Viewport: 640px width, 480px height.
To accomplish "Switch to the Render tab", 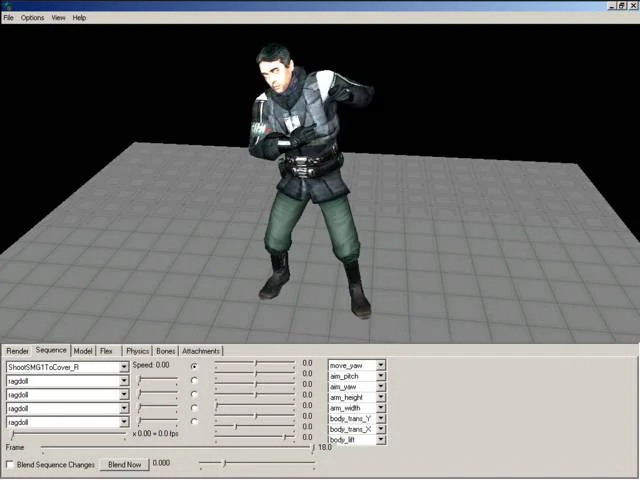I will pos(18,351).
